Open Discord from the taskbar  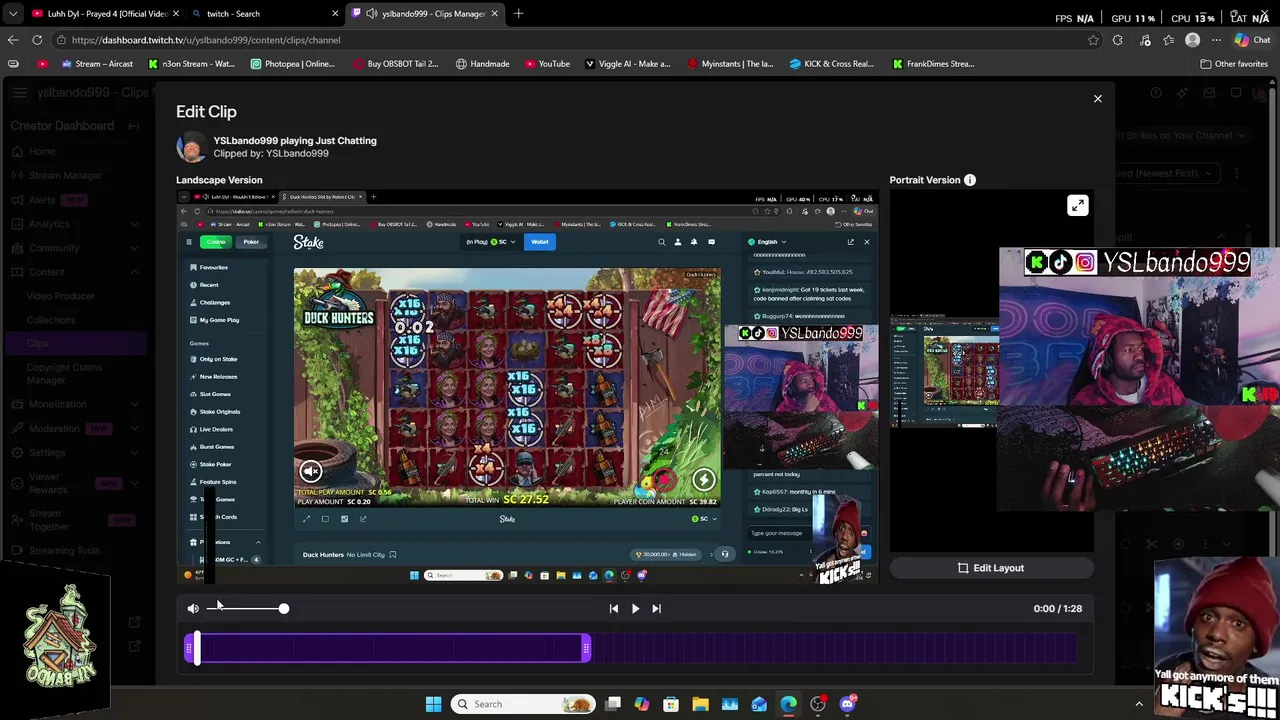click(848, 704)
